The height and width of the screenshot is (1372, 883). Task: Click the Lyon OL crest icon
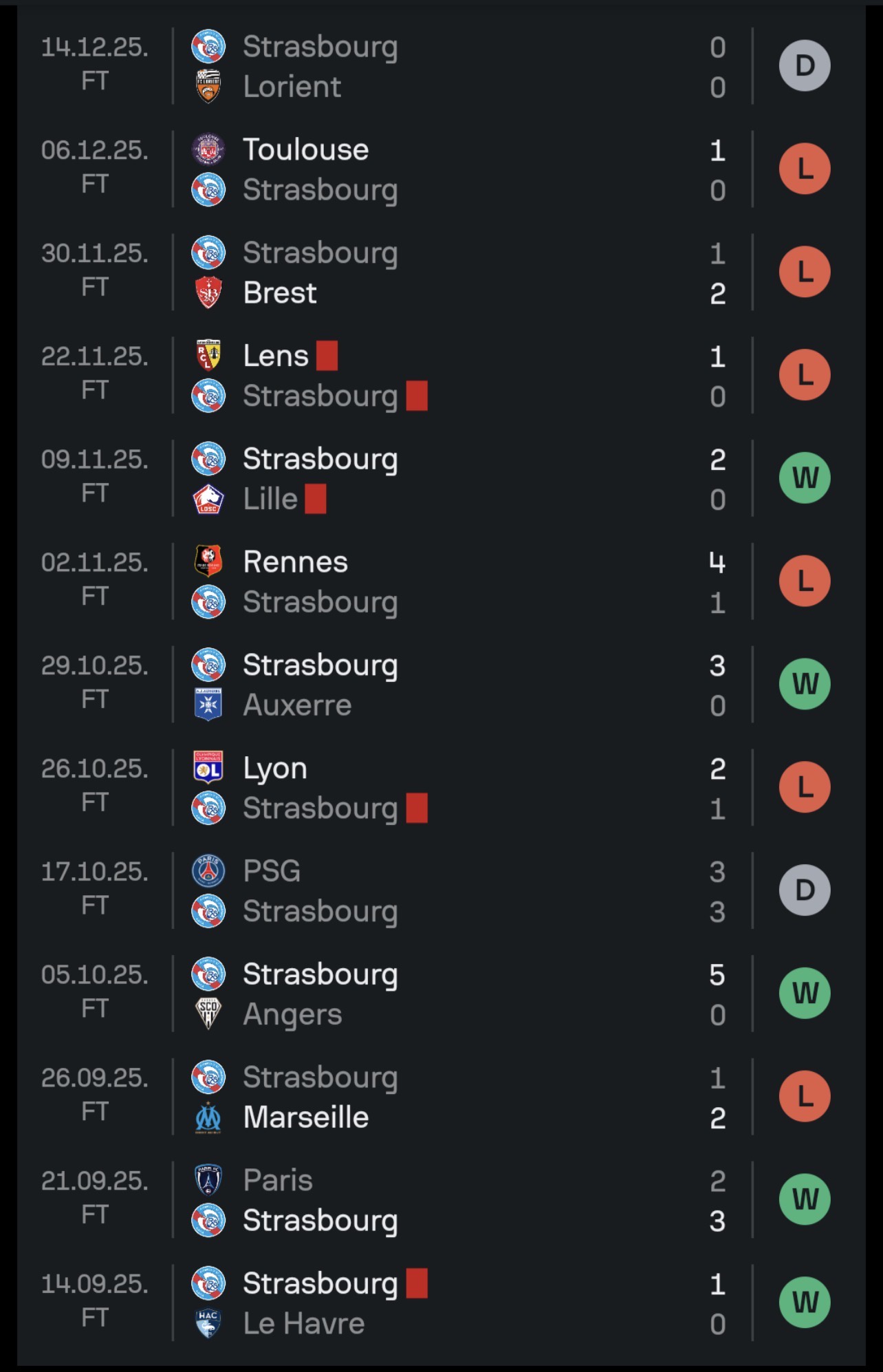208,768
